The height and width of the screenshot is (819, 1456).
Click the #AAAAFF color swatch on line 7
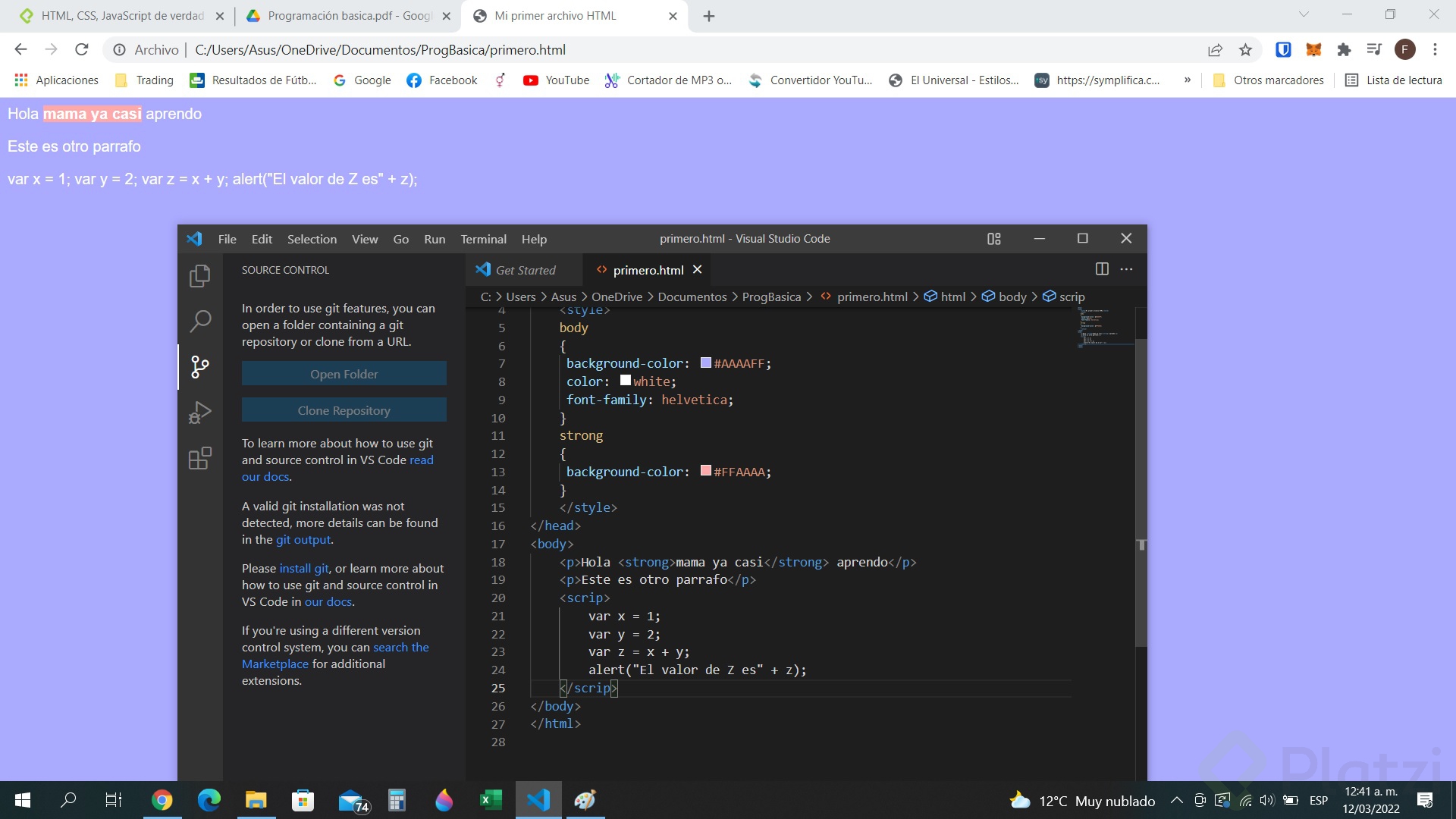(x=704, y=362)
